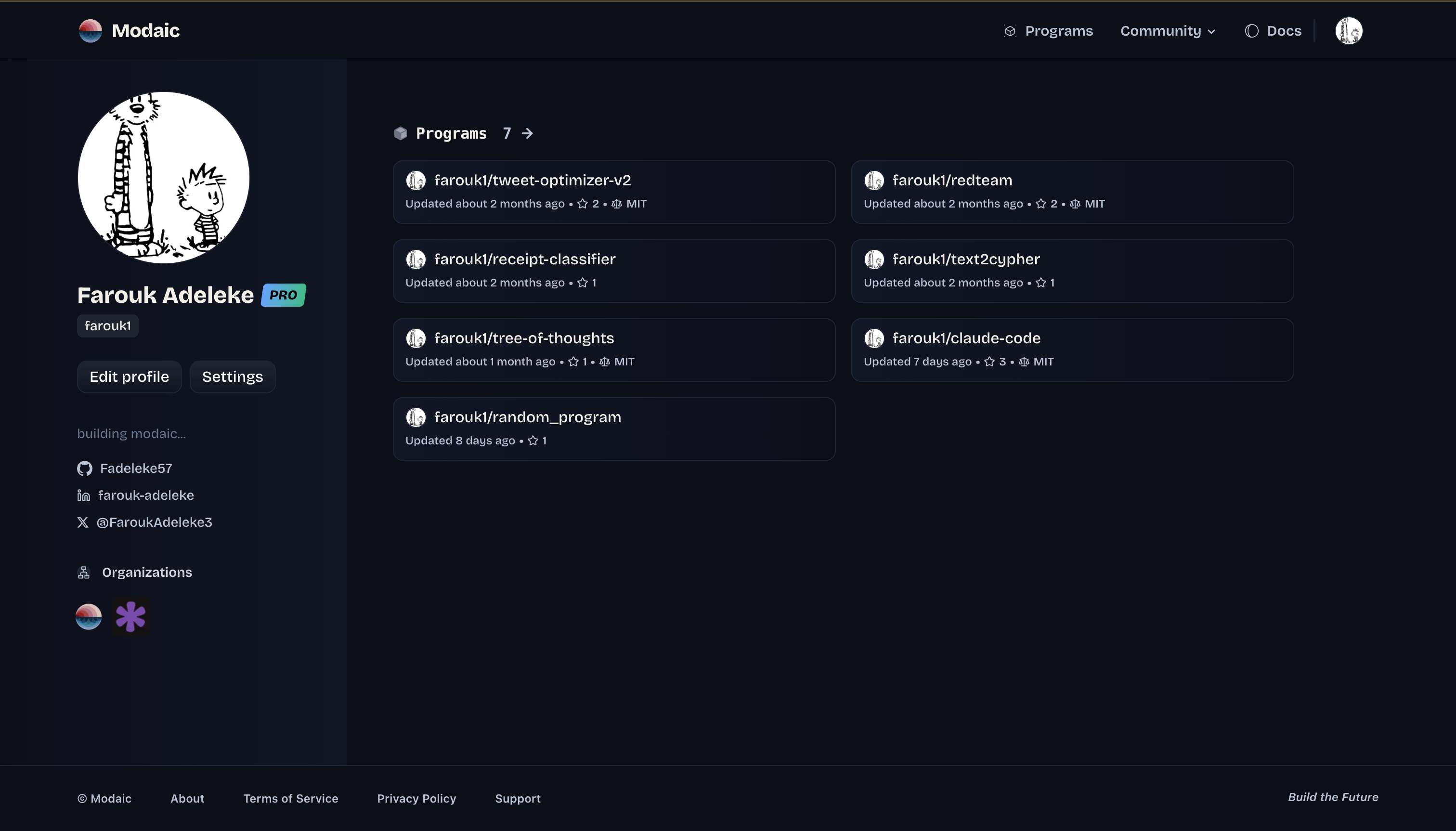Open Docs from the navbar
The width and height of the screenshot is (1456, 831).
click(1284, 31)
